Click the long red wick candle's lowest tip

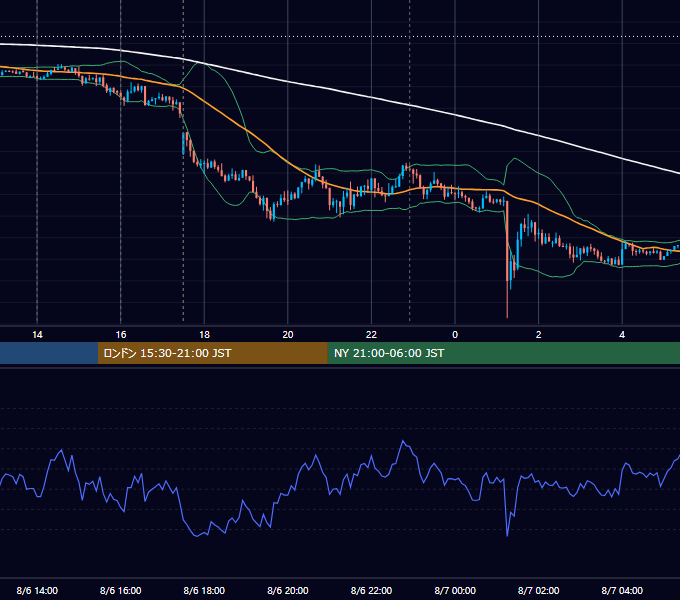click(x=507, y=317)
